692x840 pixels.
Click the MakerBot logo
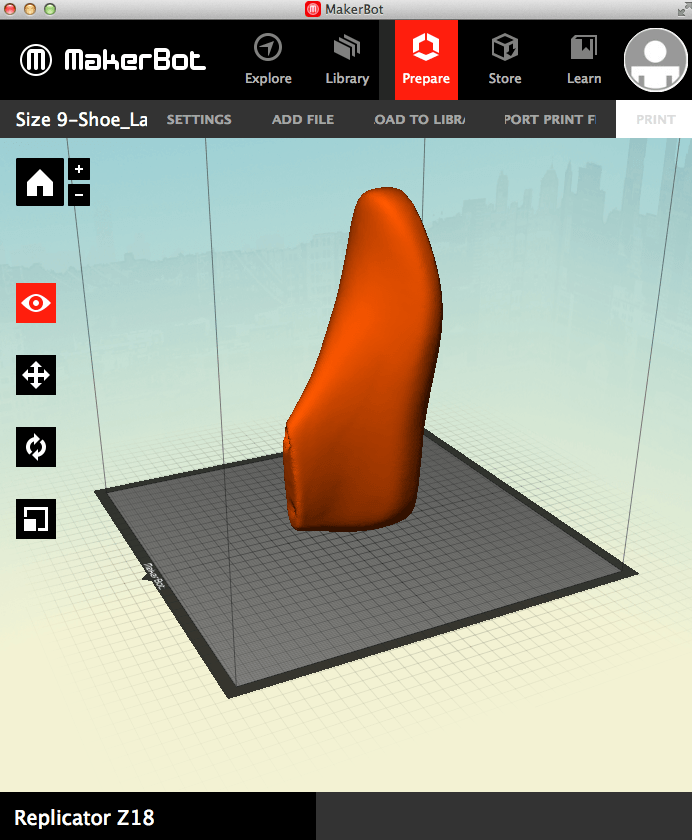pyautogui.click(x=113, y=60)
